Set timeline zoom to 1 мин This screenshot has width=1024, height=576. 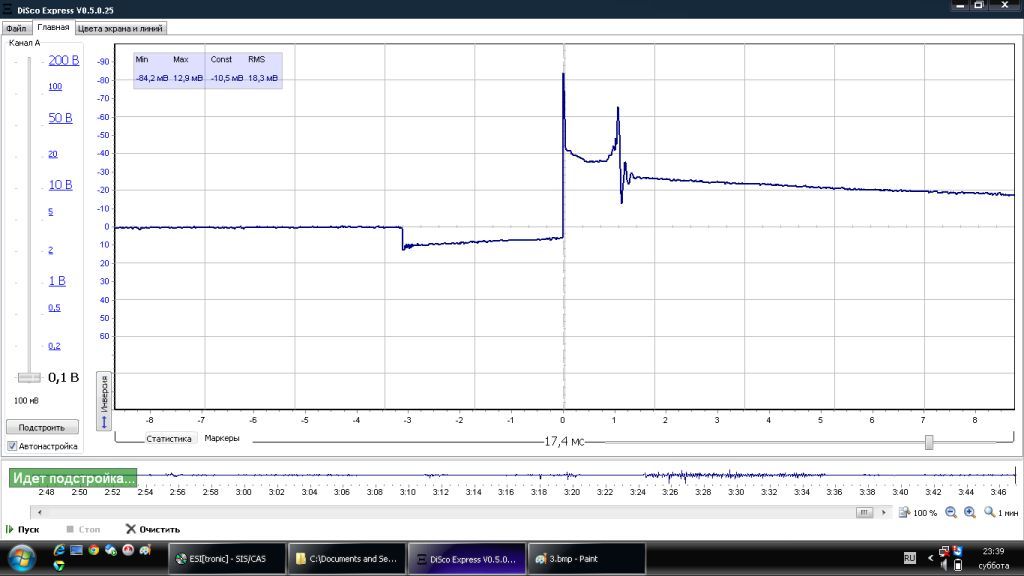1002,513
